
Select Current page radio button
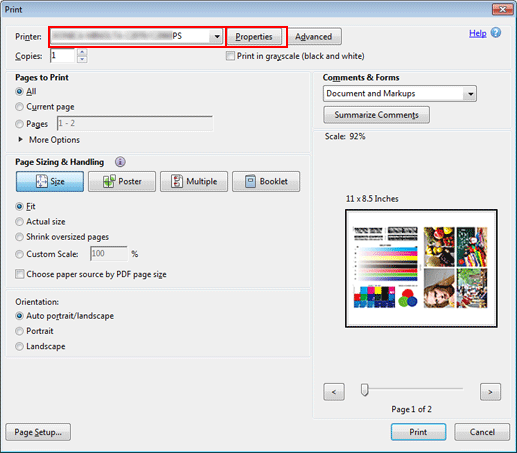coord(19,107)
